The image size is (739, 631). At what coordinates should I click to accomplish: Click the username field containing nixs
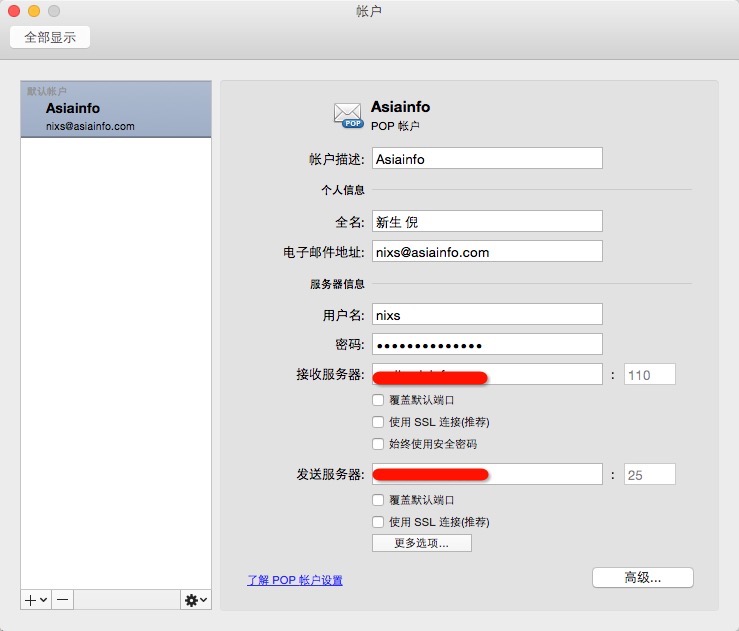pos(487,314)
